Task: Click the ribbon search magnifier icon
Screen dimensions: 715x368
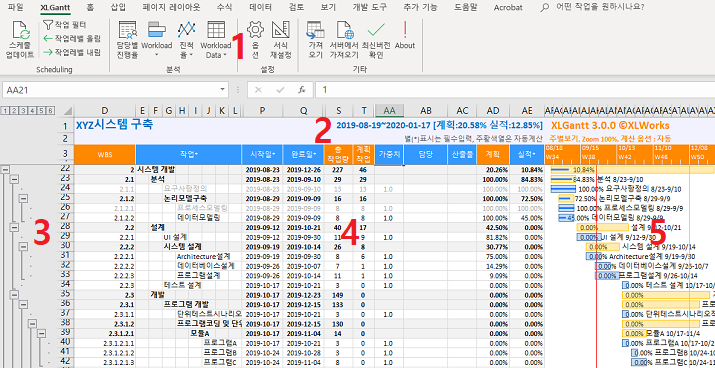Action: click(544, 7)
